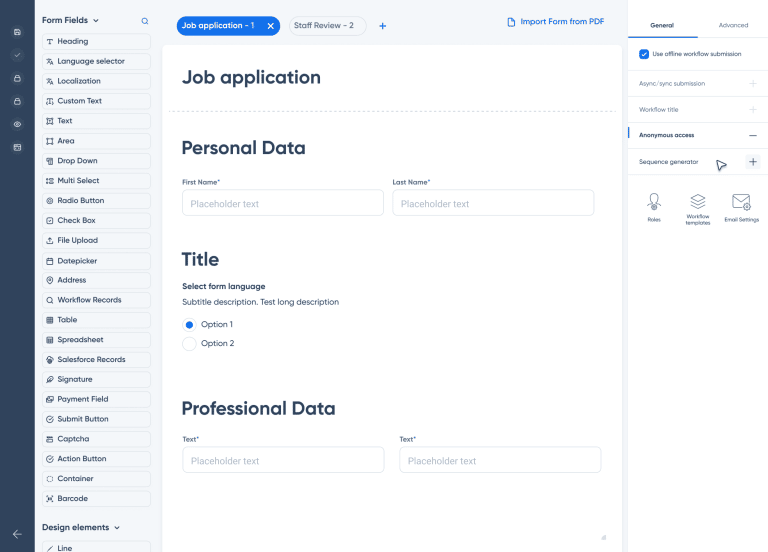
Task: Click the First Name input field
Action: pyautogui.click(x=282, y=203)
